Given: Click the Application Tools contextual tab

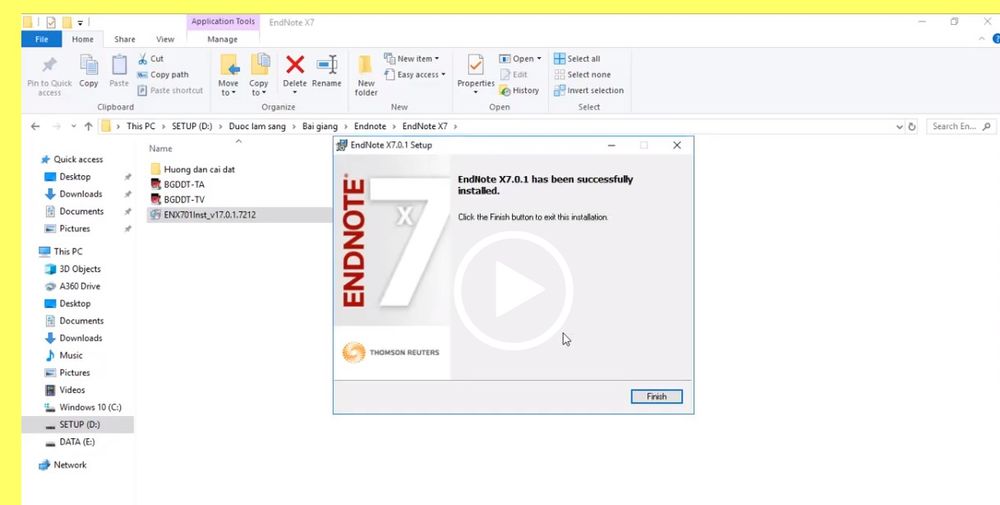Looking at the screenshot, I should tap(223, 22).
